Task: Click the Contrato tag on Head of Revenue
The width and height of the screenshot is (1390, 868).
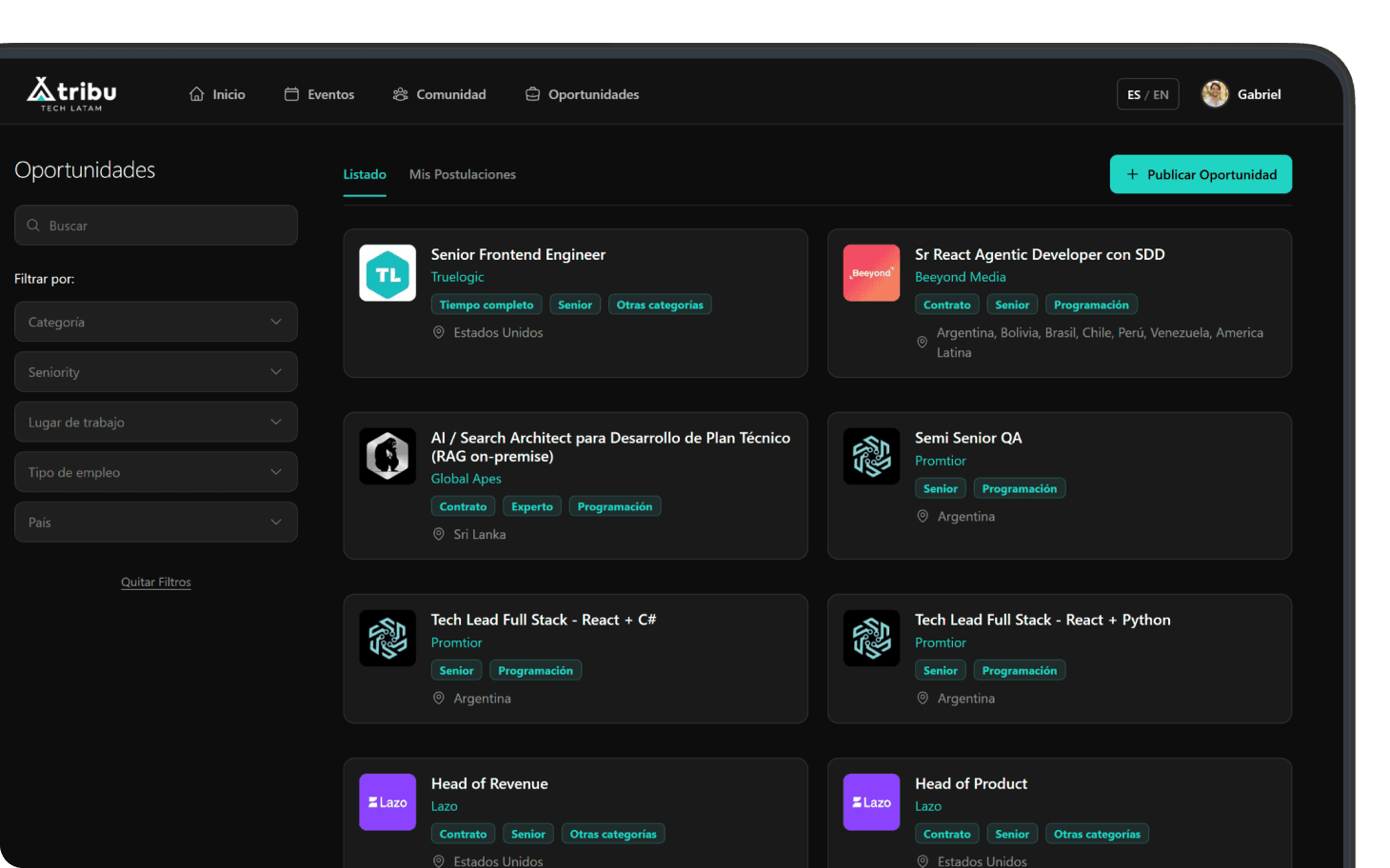Action: [x=463, y=834]
